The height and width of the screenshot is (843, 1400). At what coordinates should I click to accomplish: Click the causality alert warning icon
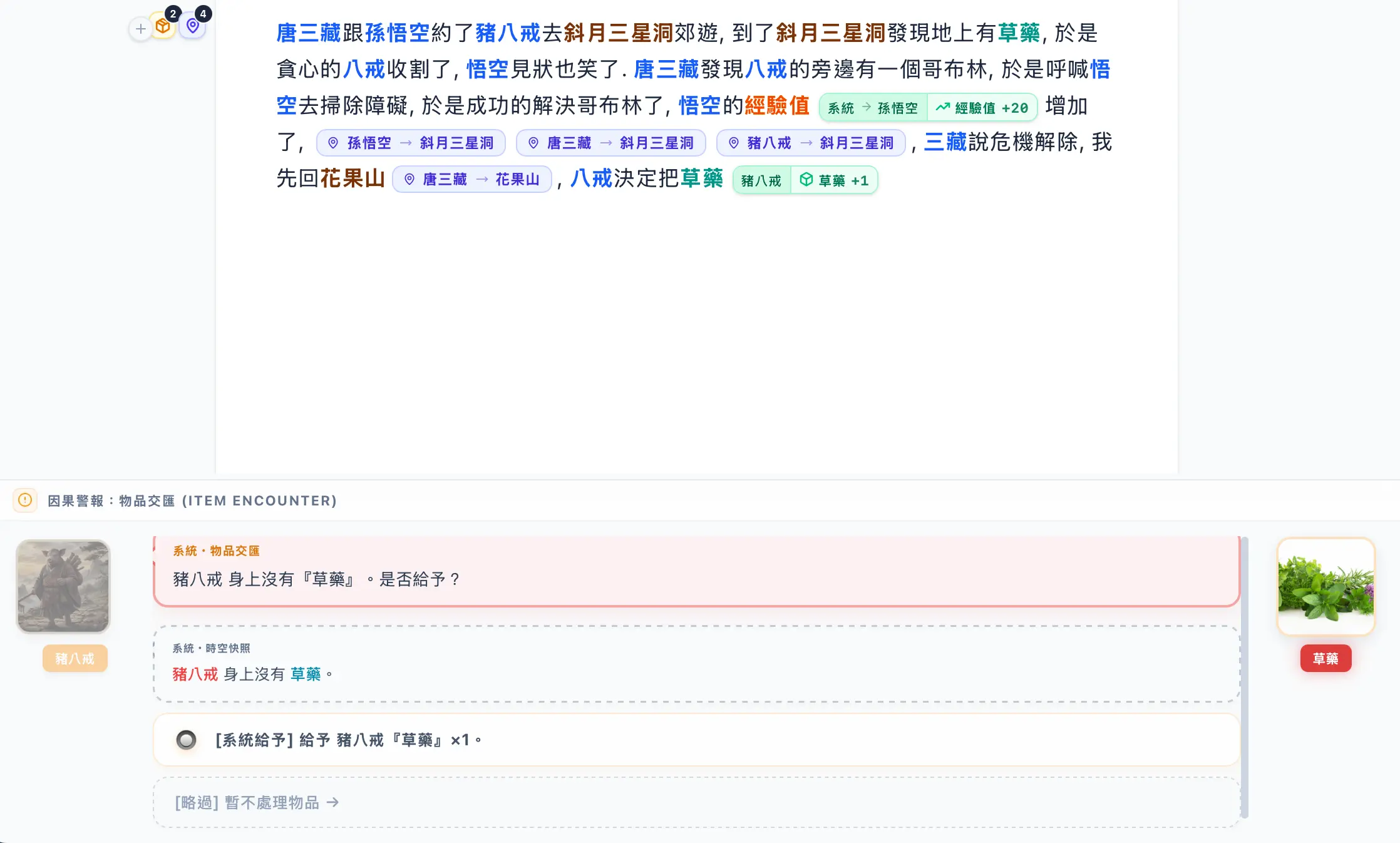click(x=25, y=500)
